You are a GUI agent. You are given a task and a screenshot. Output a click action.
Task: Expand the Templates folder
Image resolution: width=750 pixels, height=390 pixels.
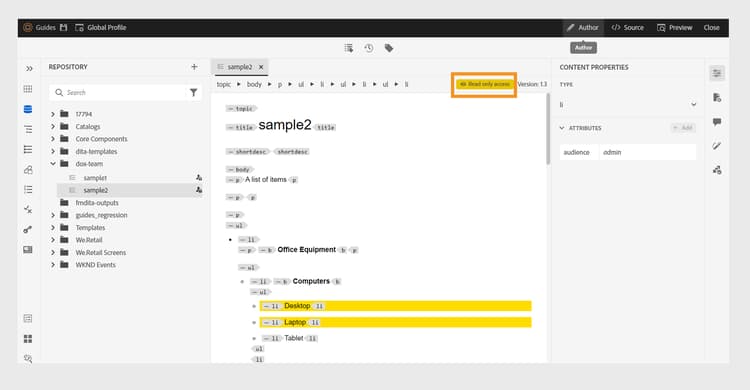[x=53, y=228]
